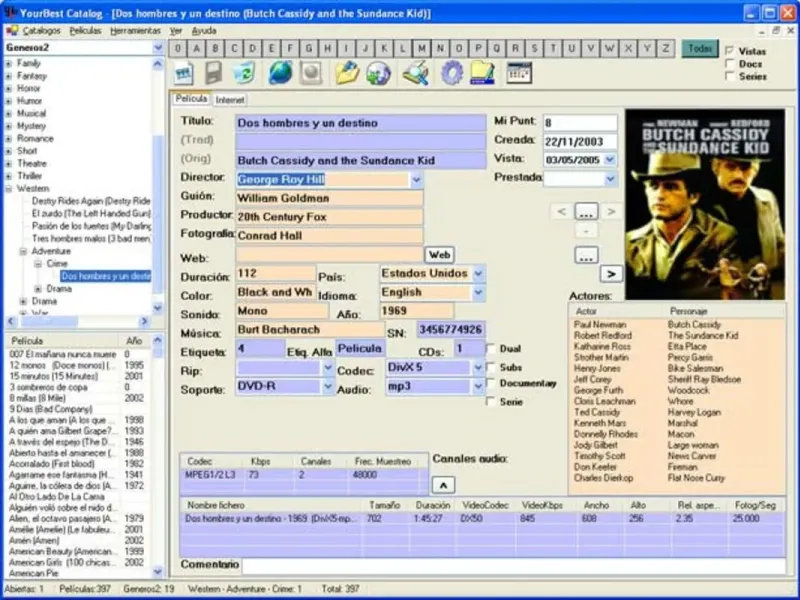Click the green recycle refresh toolbar icon

click(x=245, y=73)
